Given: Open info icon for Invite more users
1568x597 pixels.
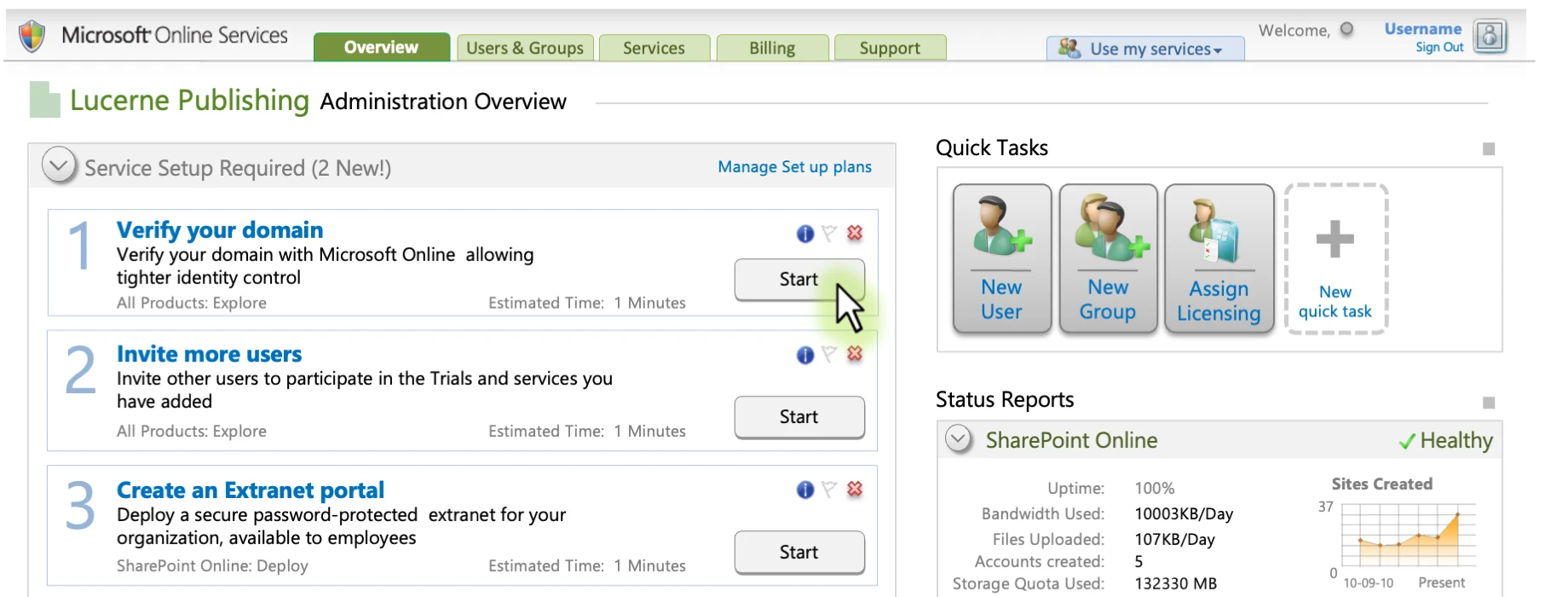Looking at the screenshot, I should 804,355.
